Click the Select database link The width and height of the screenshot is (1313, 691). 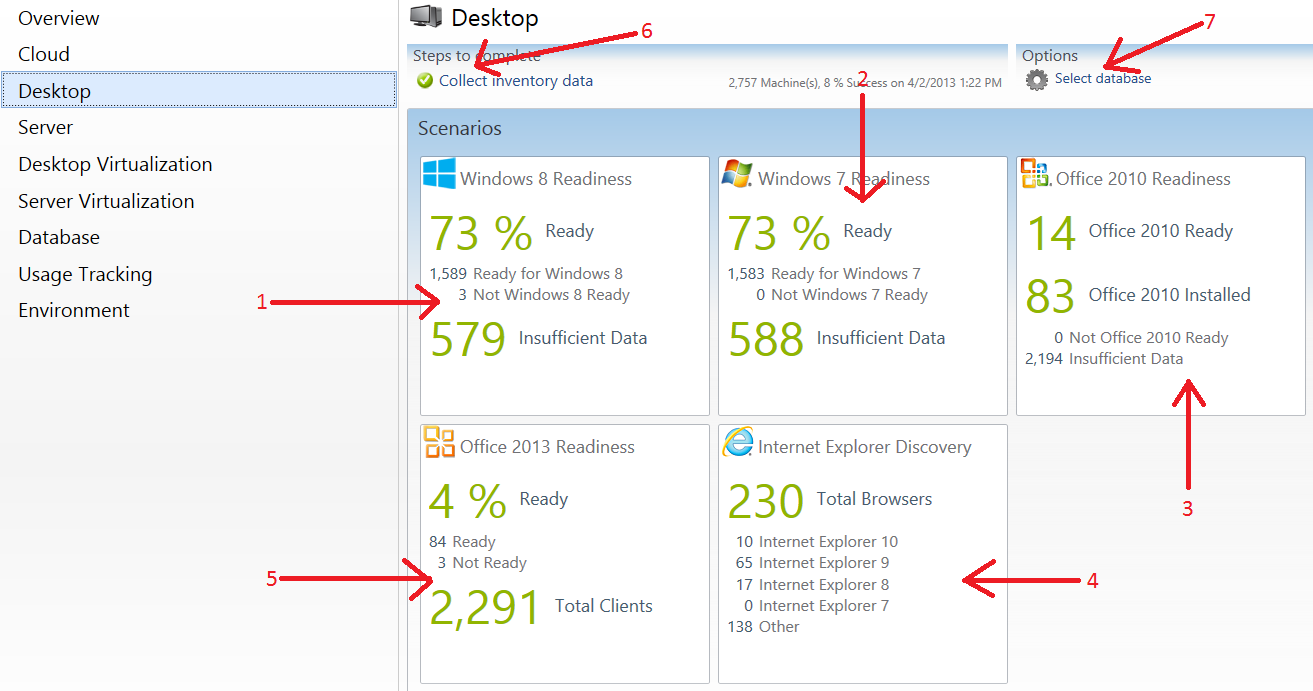(x=1103, y=78)
